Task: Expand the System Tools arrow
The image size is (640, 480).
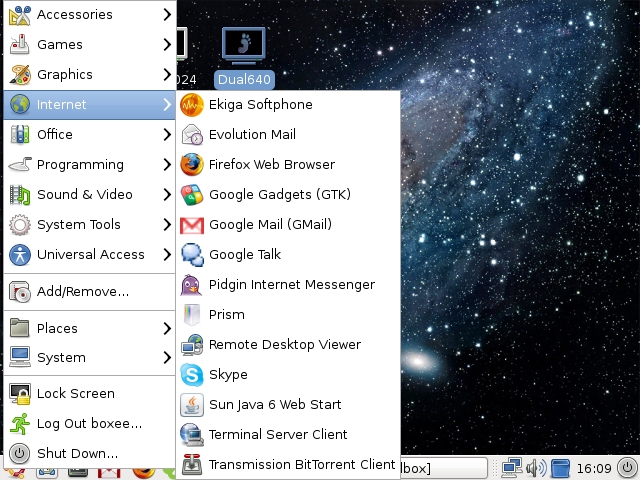Action: (x=167, y=224)
